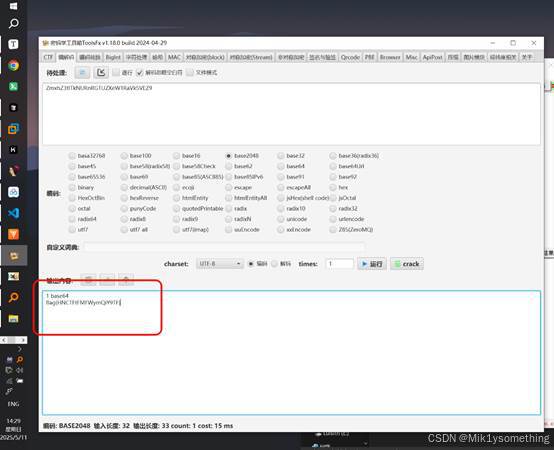Screen dimensions: 554x450
Task: Click the Windows search magnifier icon
Action: click(x=13, y=23)
